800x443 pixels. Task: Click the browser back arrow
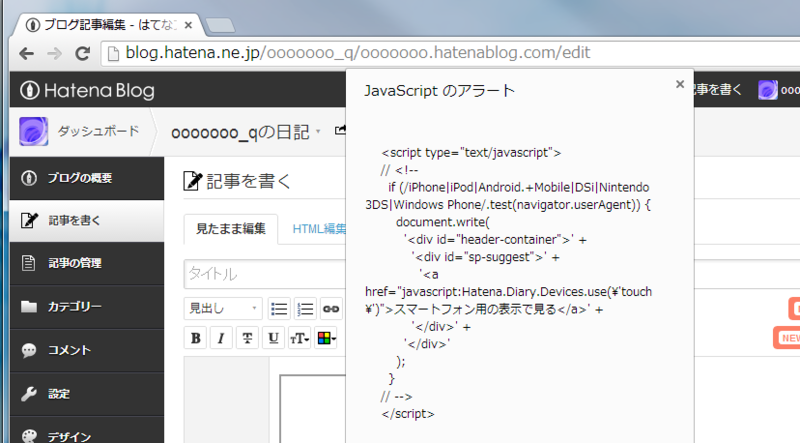pos(27,53)
